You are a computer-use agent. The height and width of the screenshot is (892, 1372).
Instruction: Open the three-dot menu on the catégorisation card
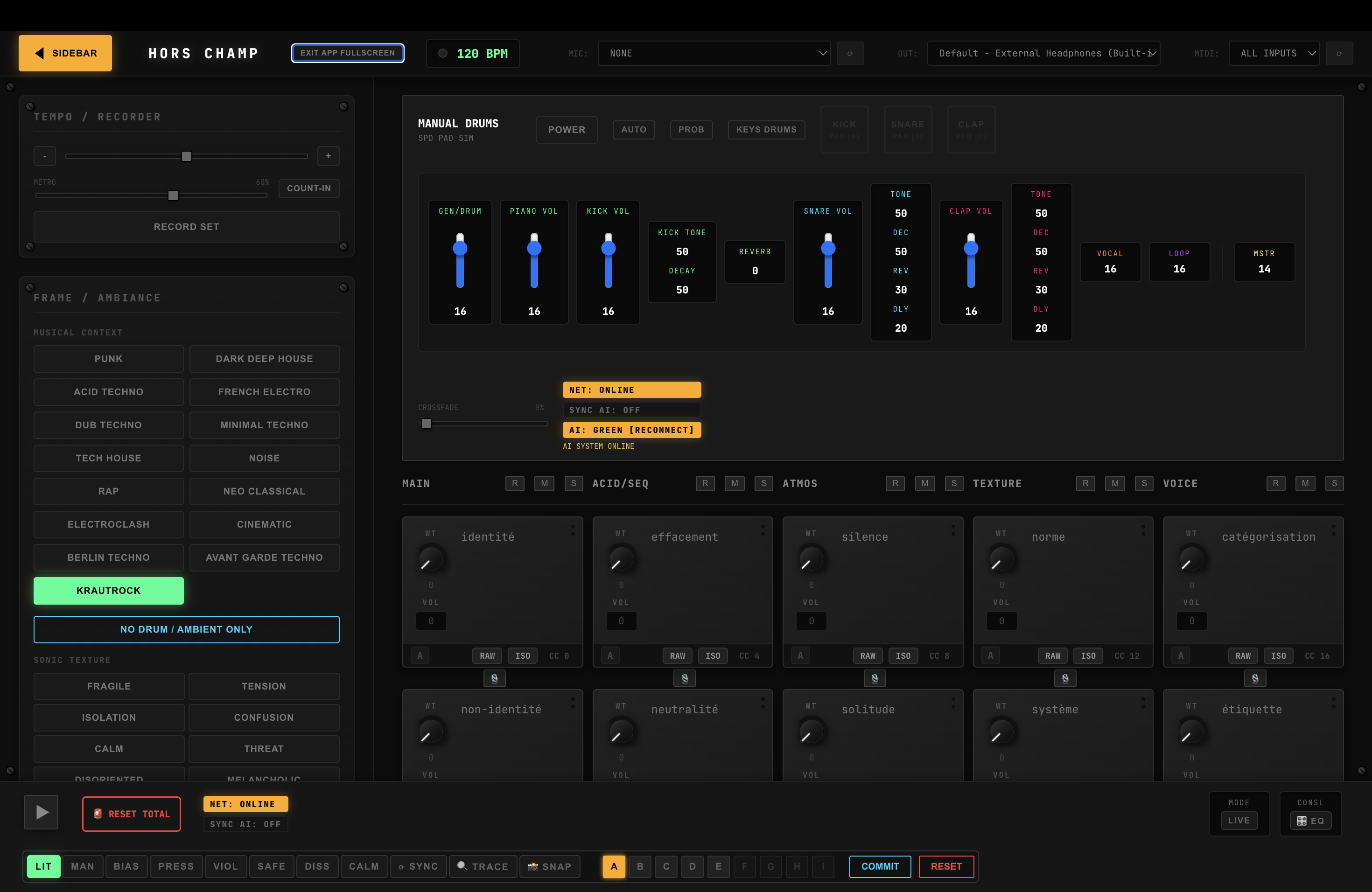point(1333,530)
